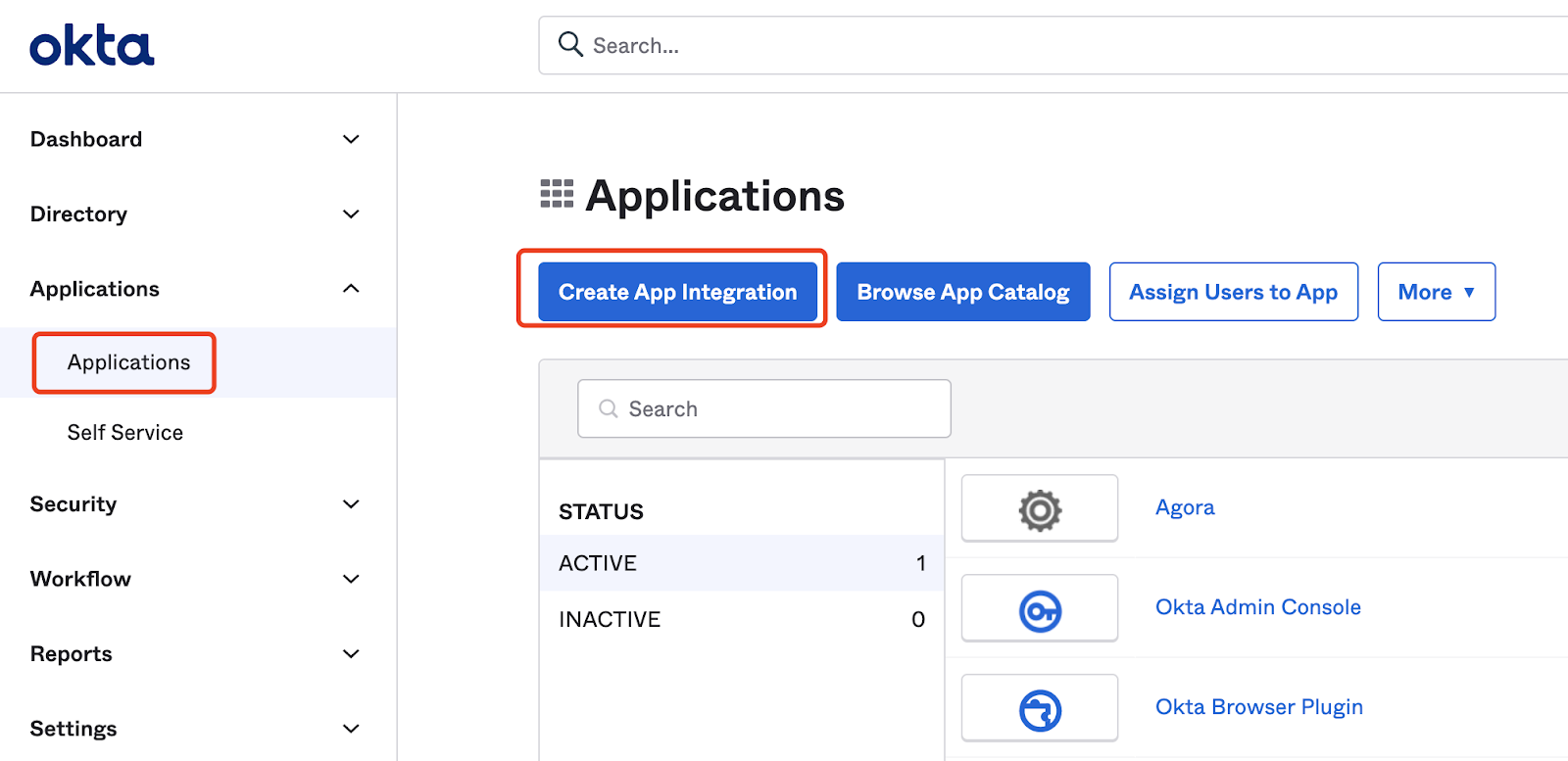Open Settings in sidebar
Viewport: 1568px width, 761px height.
point(73,729)
